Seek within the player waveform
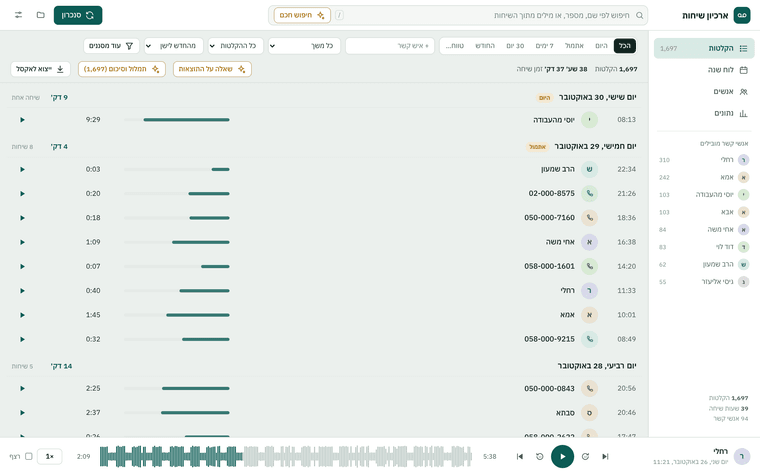This screenshot has width=760, height=475. point(285,456)
